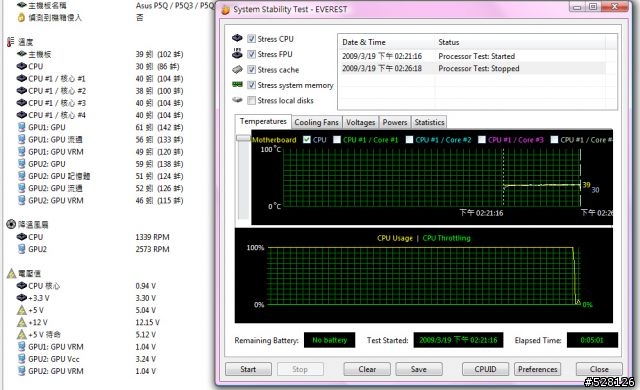Click the Save button
Viewport: 640px width, 390px height.
pos(419,369)
